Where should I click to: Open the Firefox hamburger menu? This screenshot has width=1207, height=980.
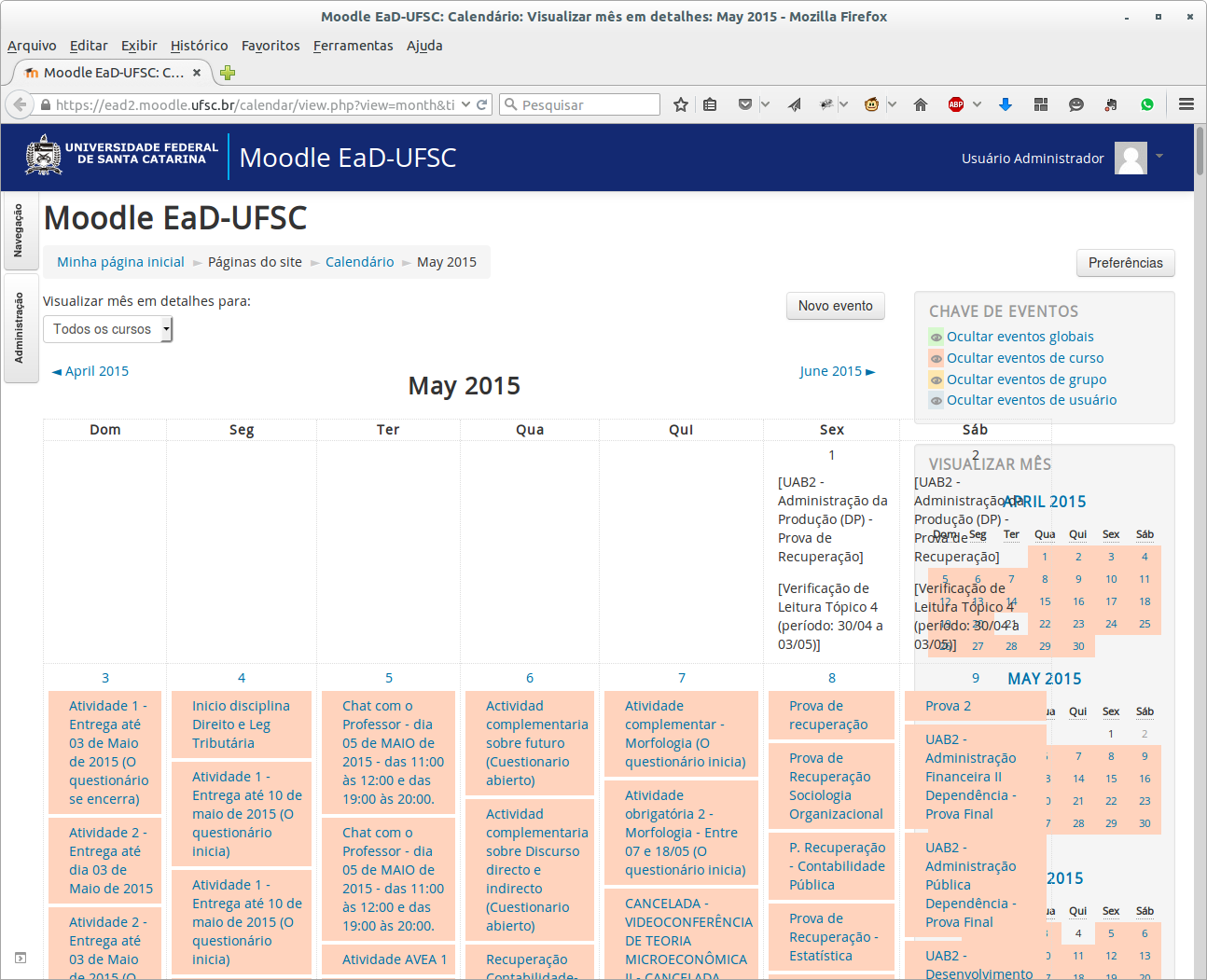(x=1186, y=104)
